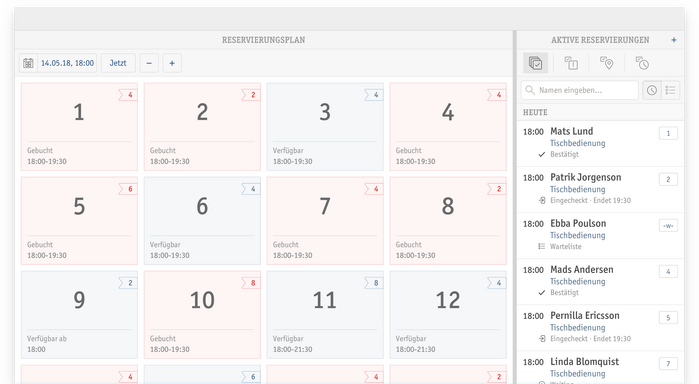Screen dimensions: 699x384
Task: Open Mads Andersen reservation
Action: 600,282
